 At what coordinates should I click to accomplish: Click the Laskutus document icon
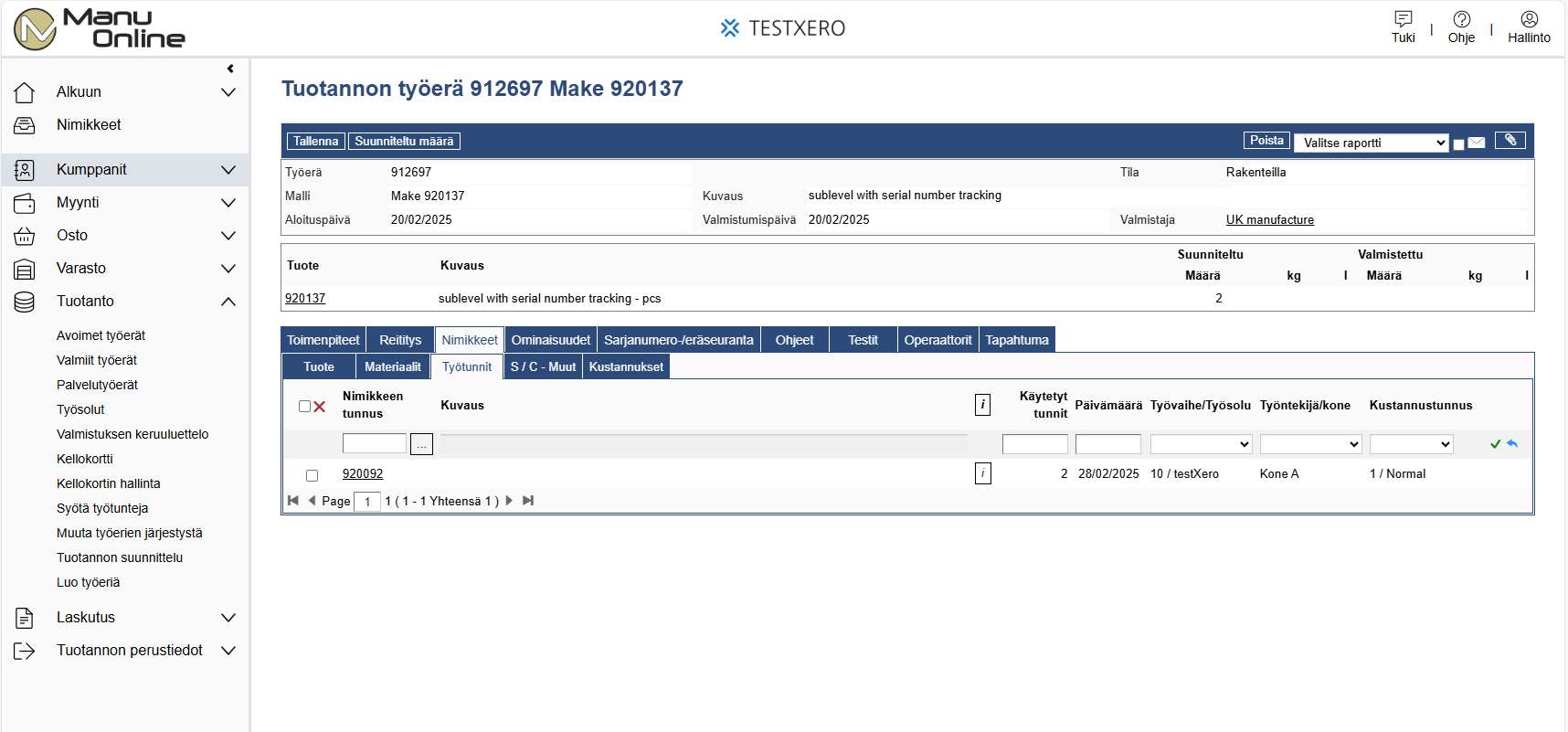25,618
